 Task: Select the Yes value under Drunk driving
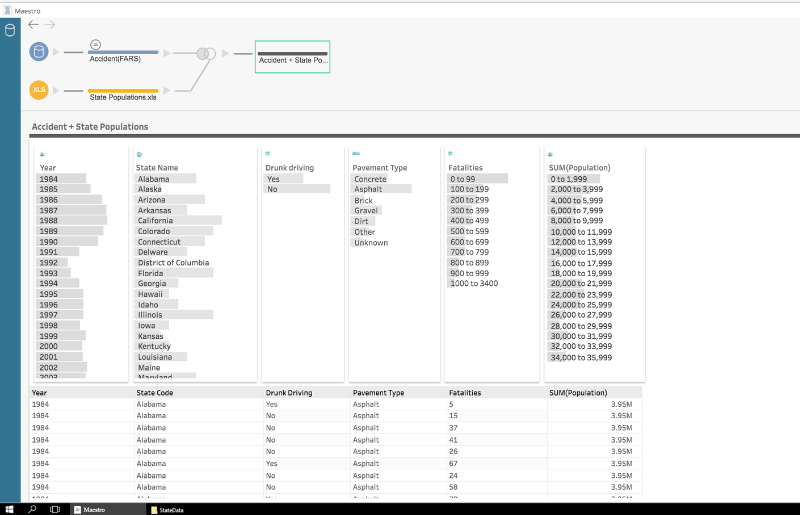point(273,179)
